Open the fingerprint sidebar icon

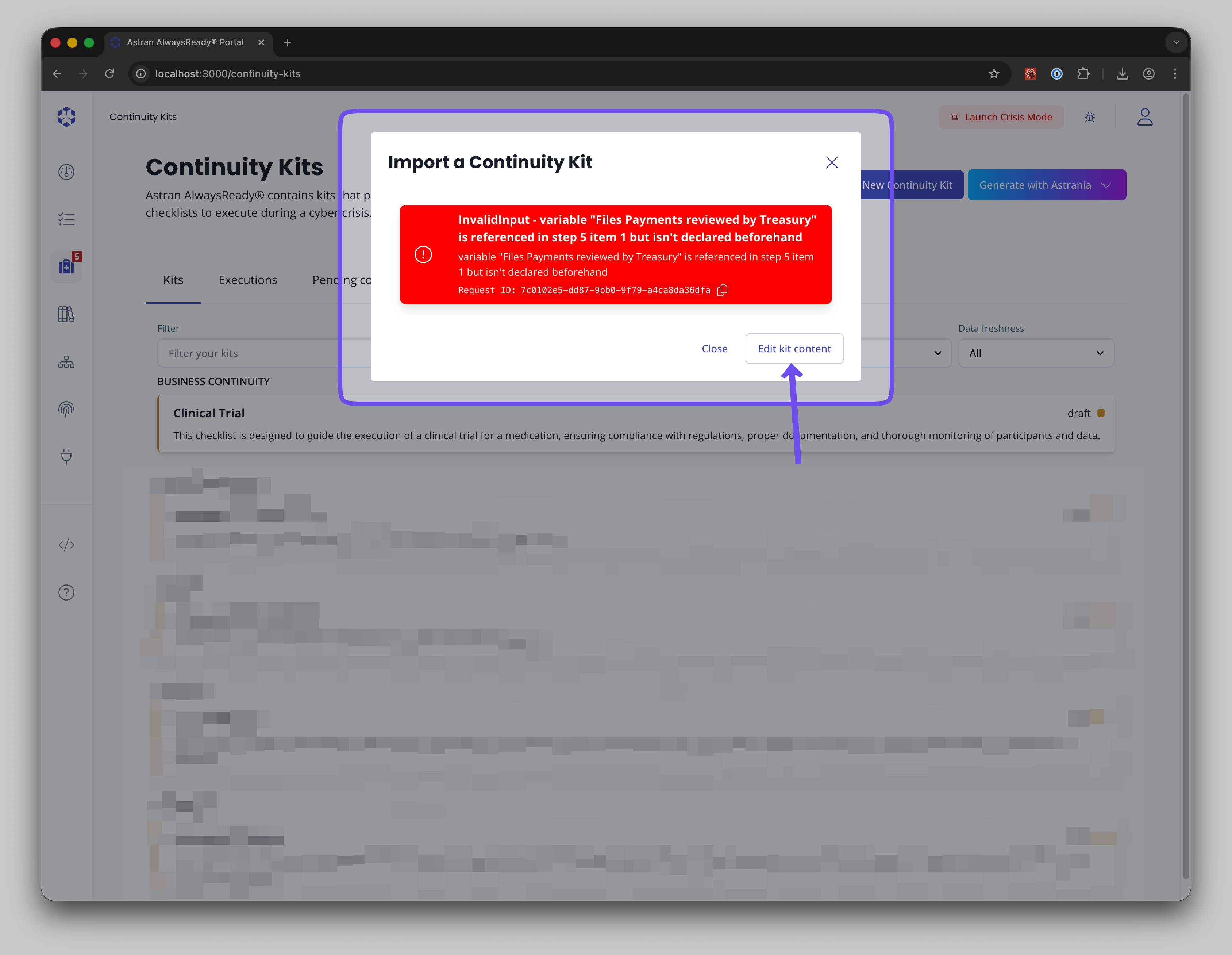coord(66,409)
